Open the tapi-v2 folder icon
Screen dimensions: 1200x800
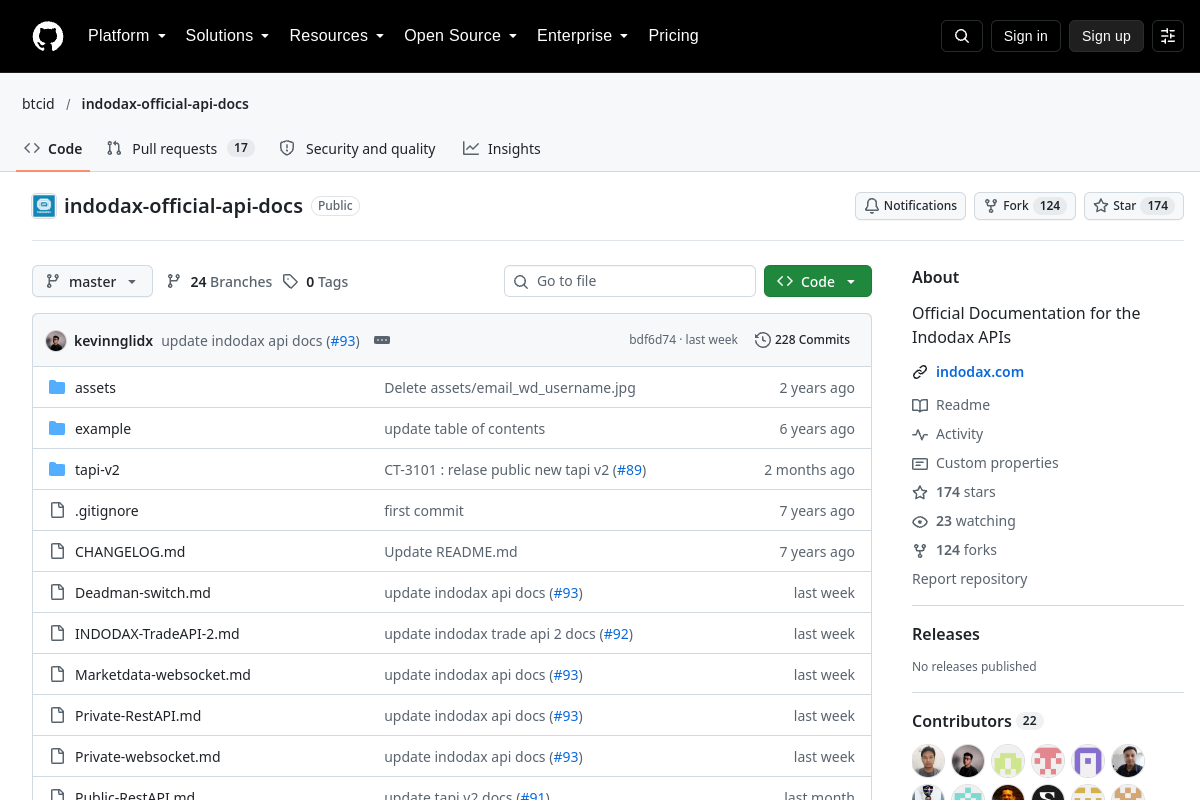[57, 470]
